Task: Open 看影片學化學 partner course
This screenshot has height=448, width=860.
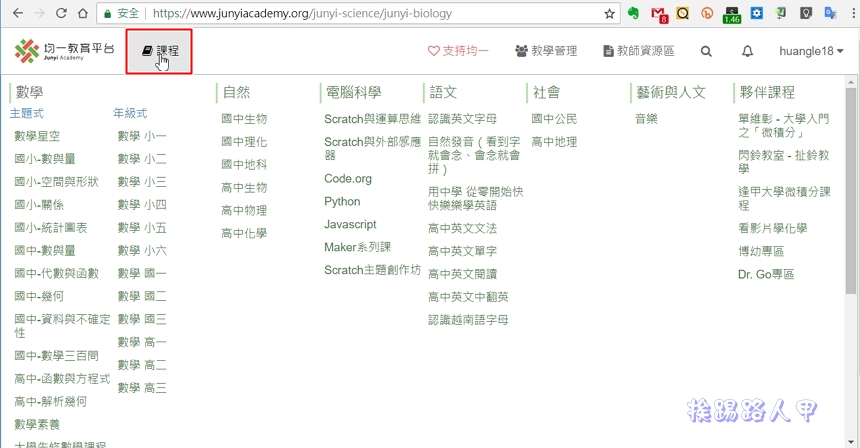Action: [773, 228]
